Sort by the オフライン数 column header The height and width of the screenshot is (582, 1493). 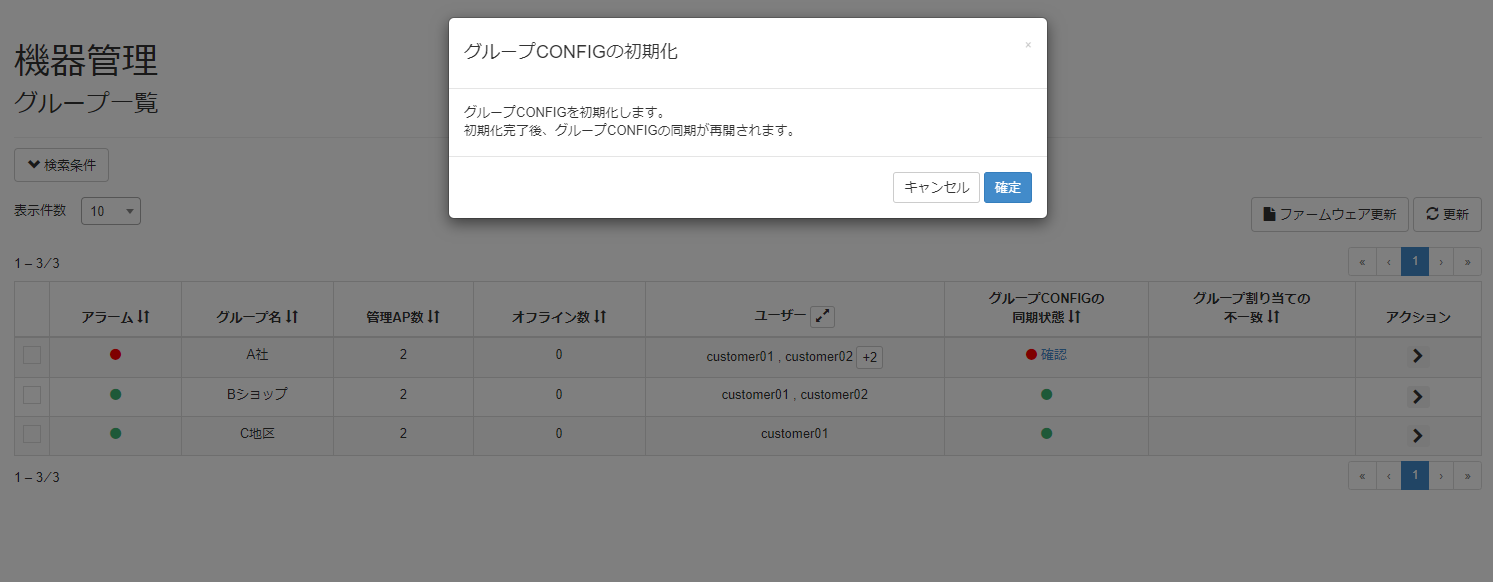pyautogui.click(x=601, y=314)
